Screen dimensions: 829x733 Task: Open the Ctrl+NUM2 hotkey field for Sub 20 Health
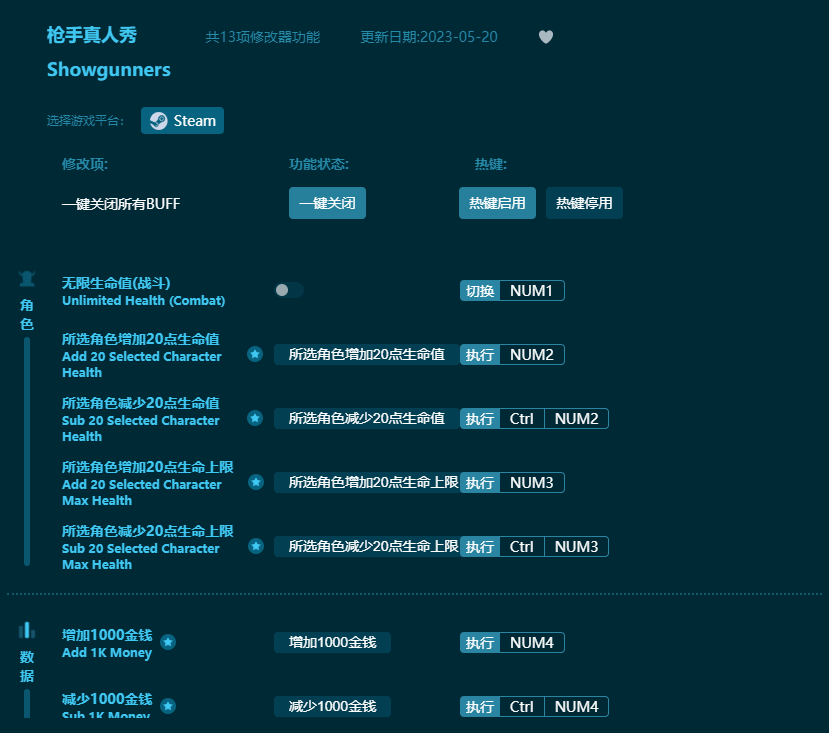tap(553, 418)
